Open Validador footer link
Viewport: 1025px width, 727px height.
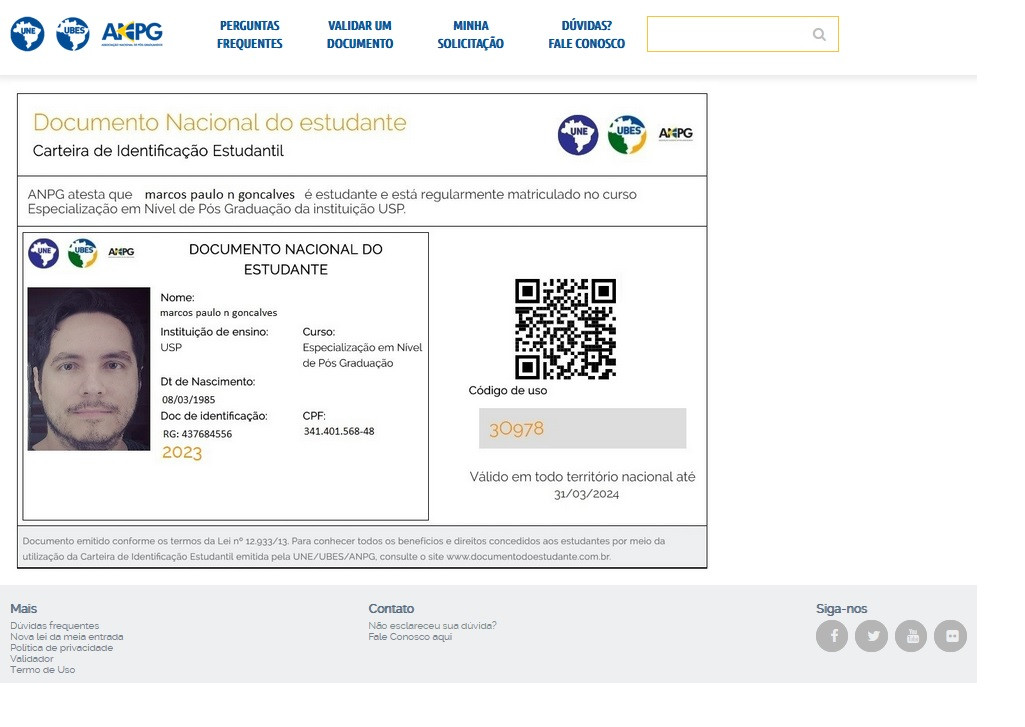pyautogui.click(x=32, y=659)
